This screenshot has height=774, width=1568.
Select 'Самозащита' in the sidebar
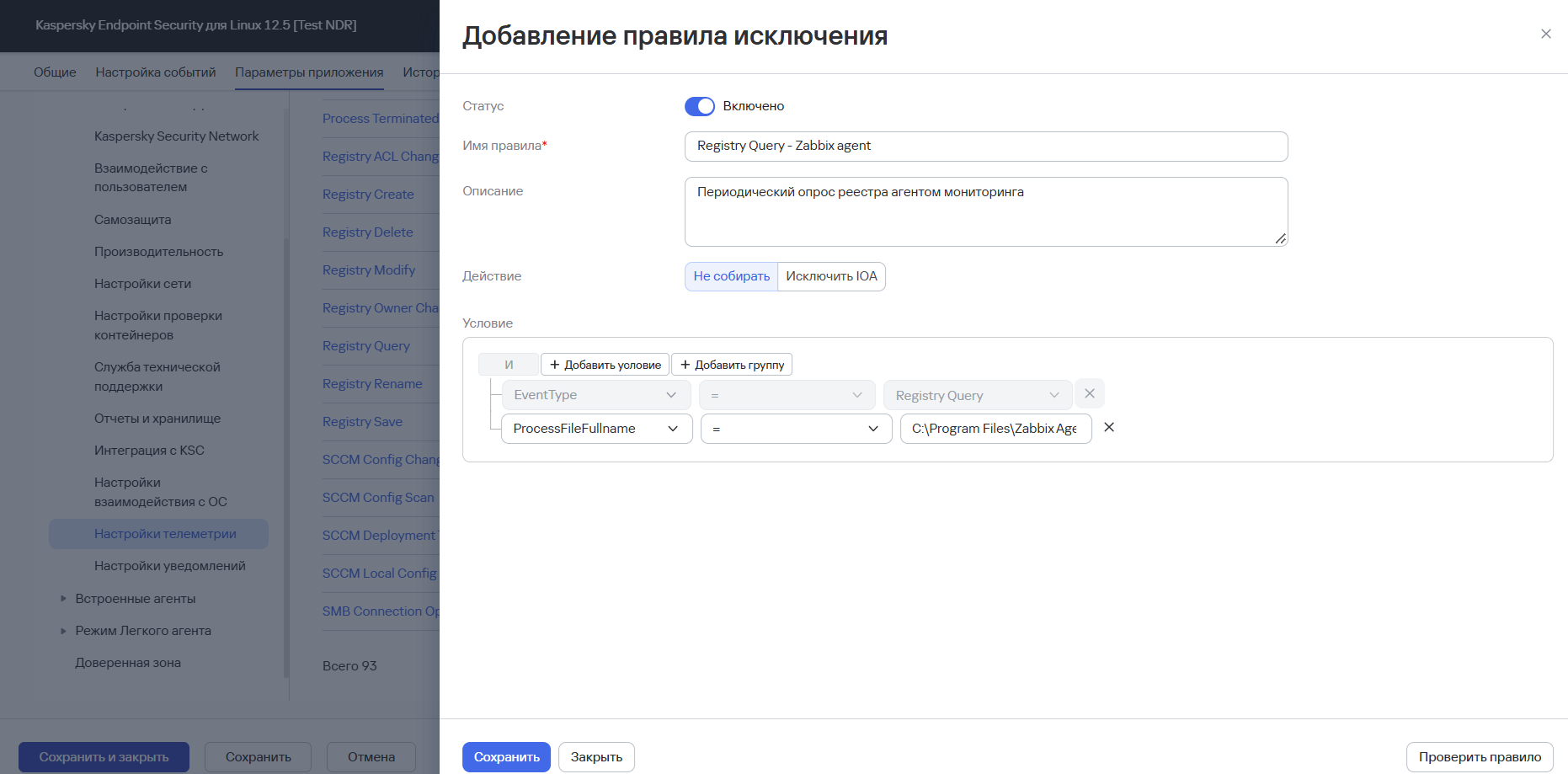tap(132, 220)
